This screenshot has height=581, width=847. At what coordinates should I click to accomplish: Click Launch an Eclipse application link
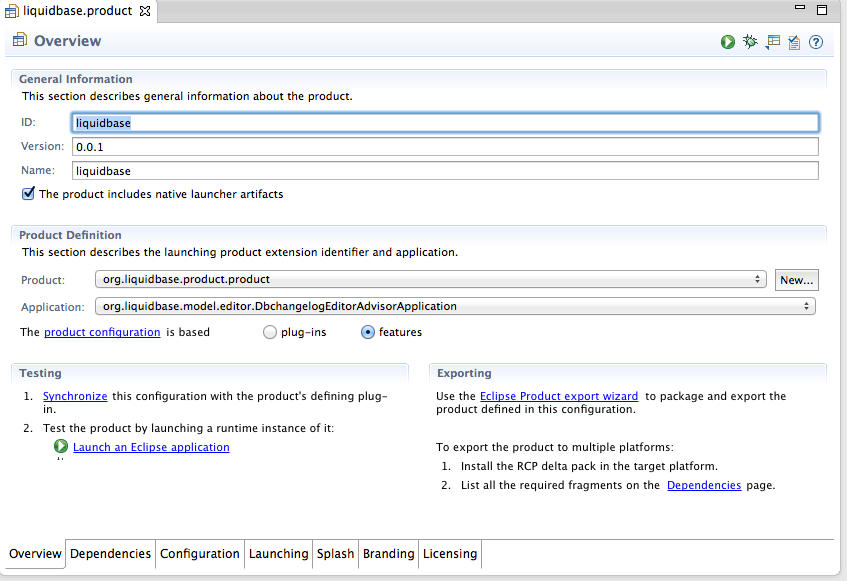[x=151, y=447]
